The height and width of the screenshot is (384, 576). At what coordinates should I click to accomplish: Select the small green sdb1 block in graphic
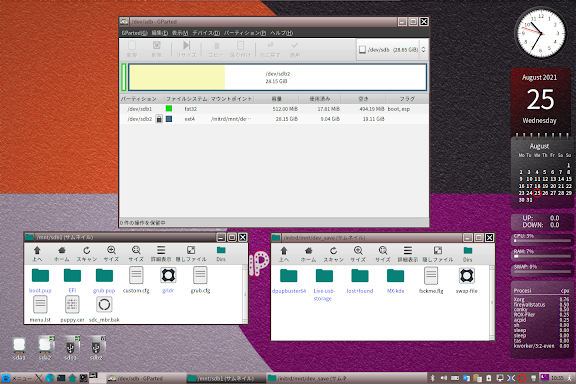click(x=124, y=77)
